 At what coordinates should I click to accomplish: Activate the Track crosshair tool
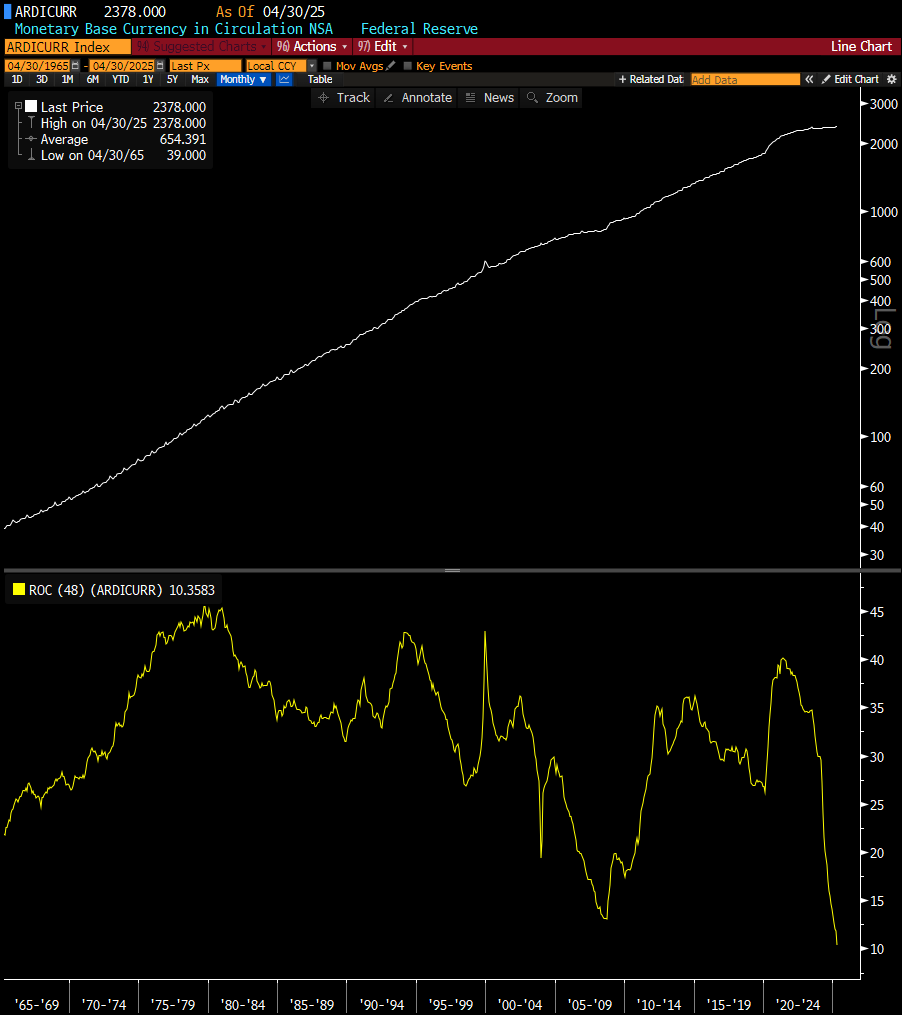coord(343,98)
